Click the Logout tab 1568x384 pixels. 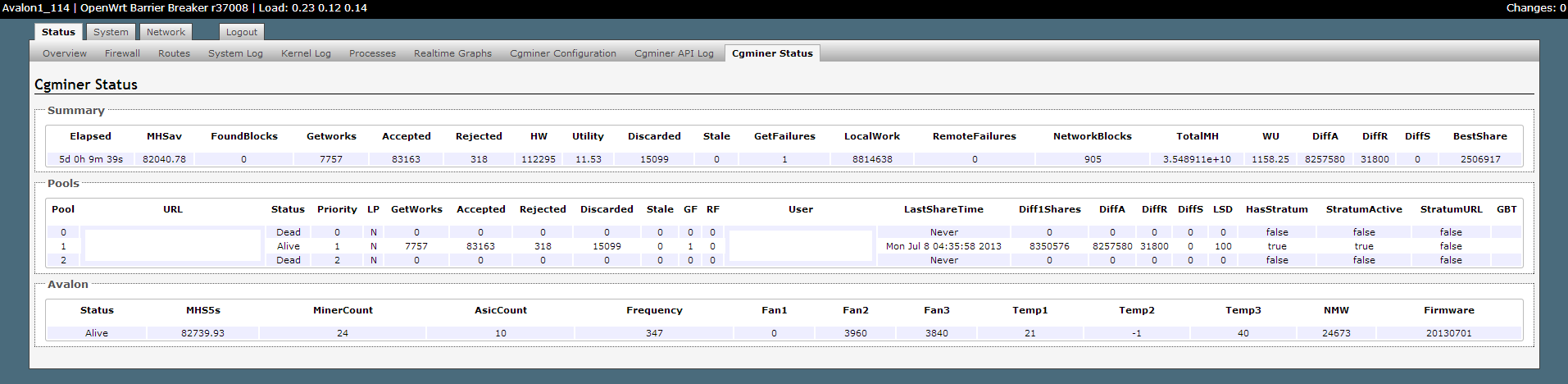(x=242, y=32)
